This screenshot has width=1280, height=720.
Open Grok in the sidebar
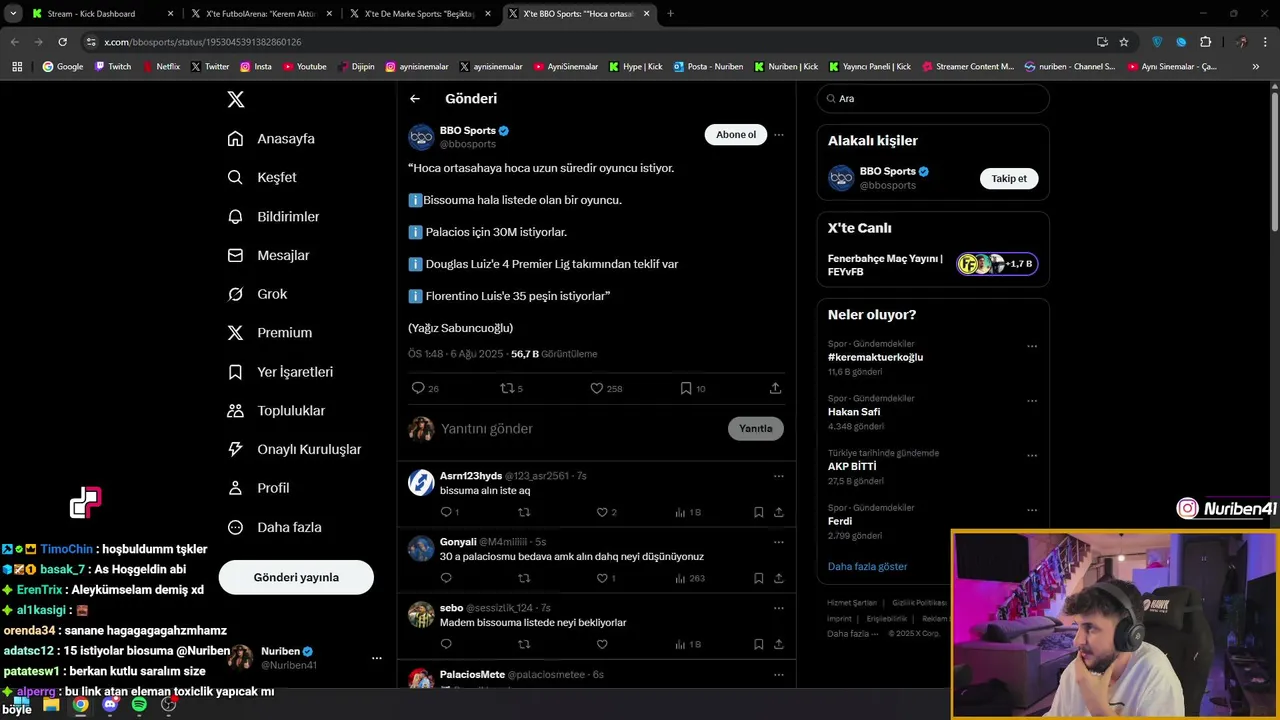click(257, 294)
